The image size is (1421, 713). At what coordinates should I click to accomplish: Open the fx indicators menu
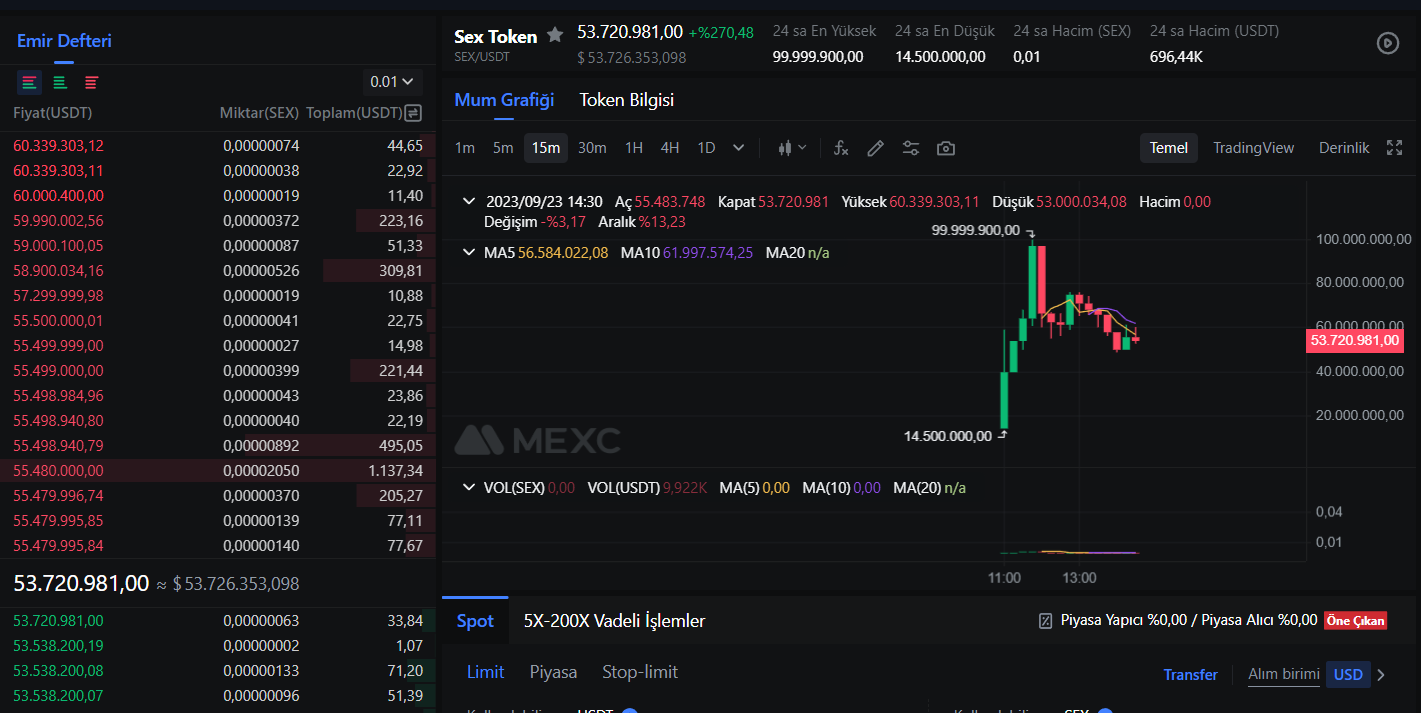(841, 148)
